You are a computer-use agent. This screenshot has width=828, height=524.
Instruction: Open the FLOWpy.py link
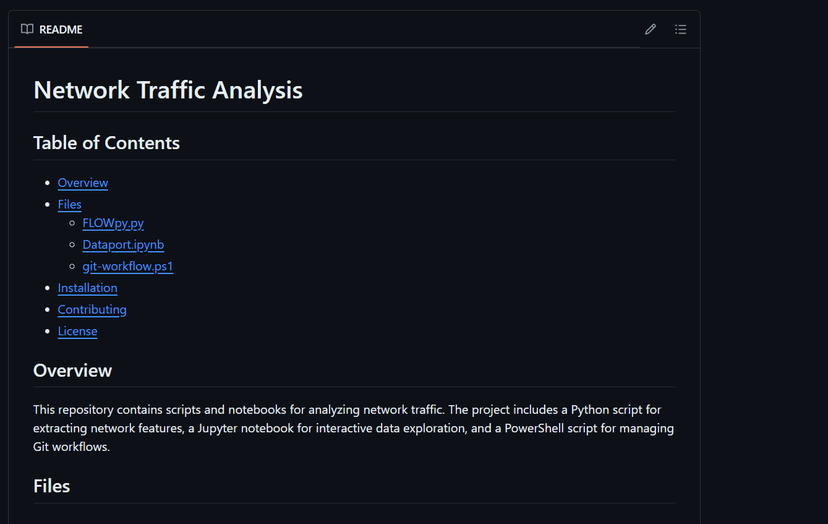point(113,223)
